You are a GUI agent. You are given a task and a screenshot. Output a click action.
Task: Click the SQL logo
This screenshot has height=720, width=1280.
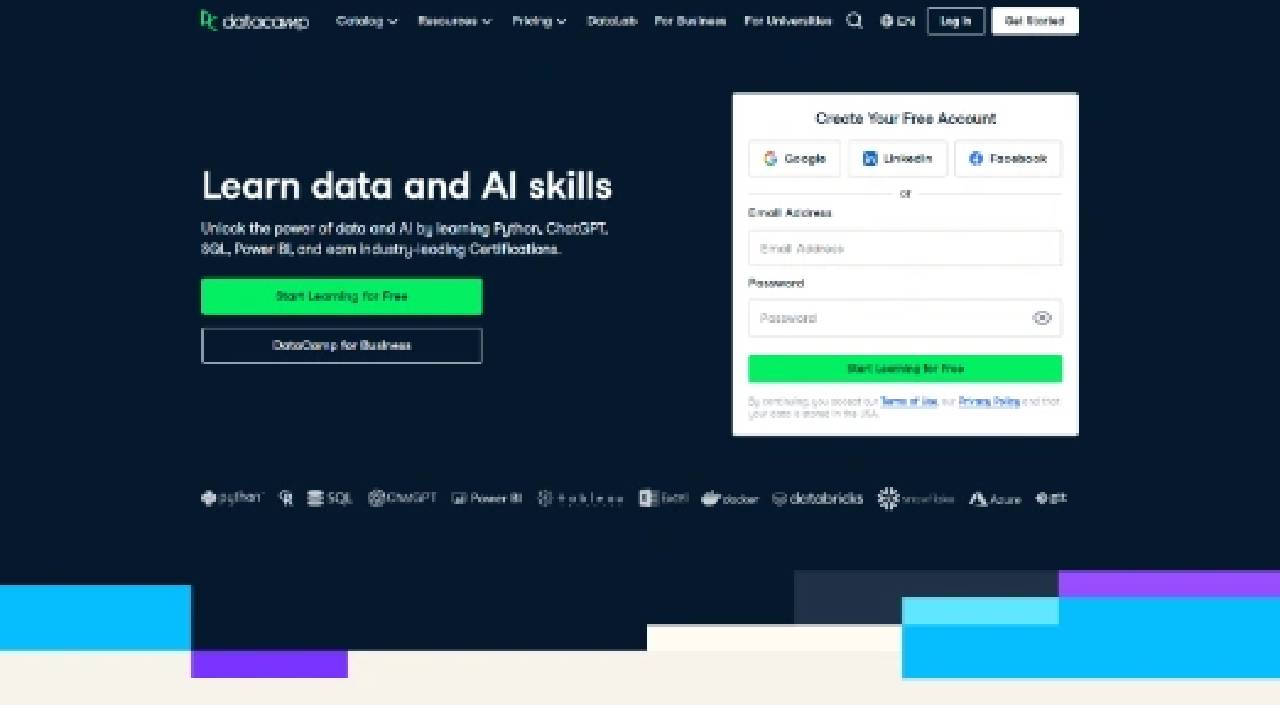pos(330,498)
